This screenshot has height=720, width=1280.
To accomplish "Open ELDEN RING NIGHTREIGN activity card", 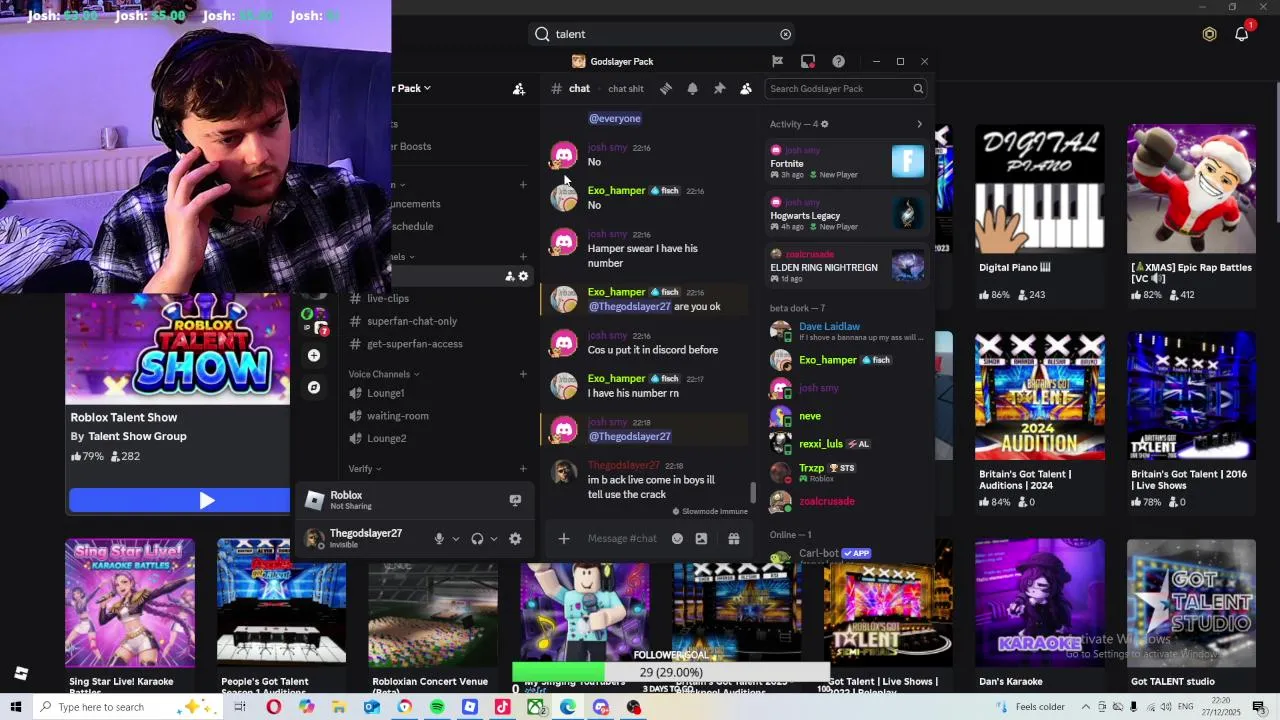I will (x=848, y=266).
